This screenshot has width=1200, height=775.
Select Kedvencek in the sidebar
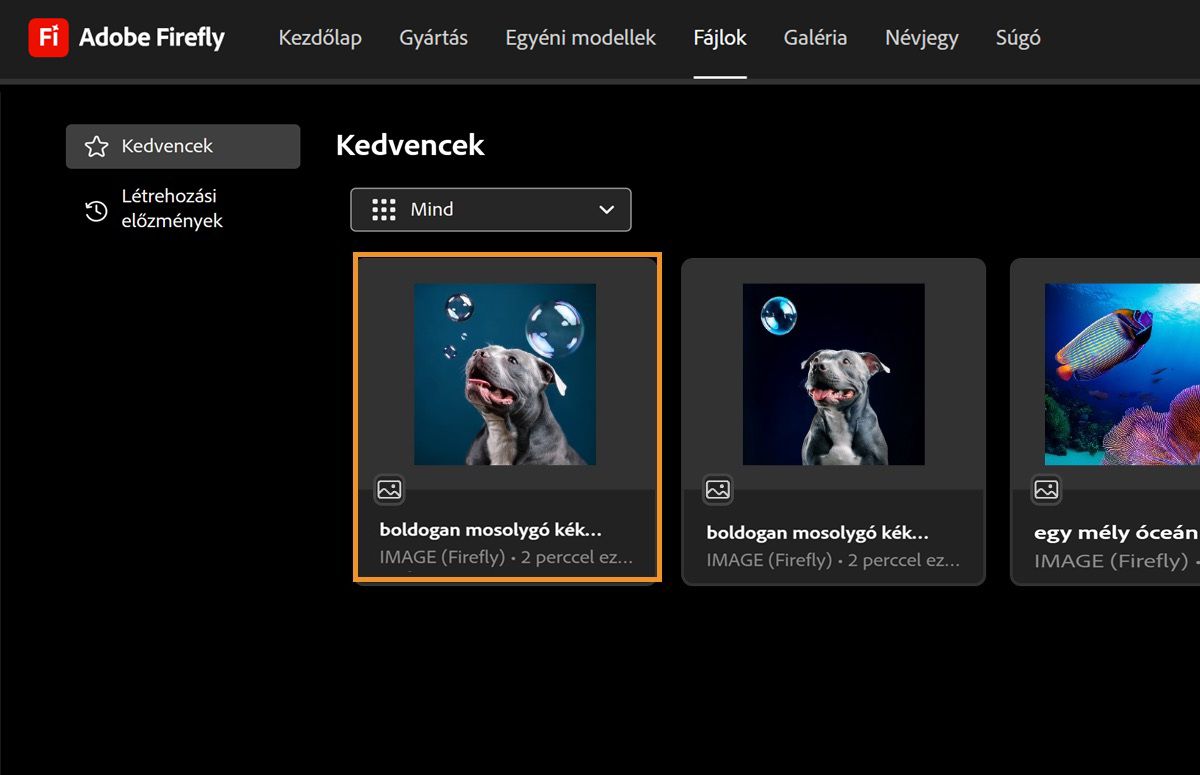point(183,146)
